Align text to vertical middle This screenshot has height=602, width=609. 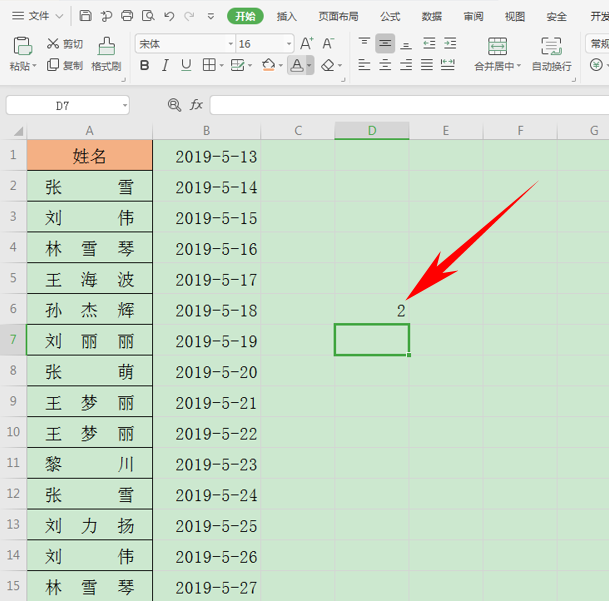385,43
